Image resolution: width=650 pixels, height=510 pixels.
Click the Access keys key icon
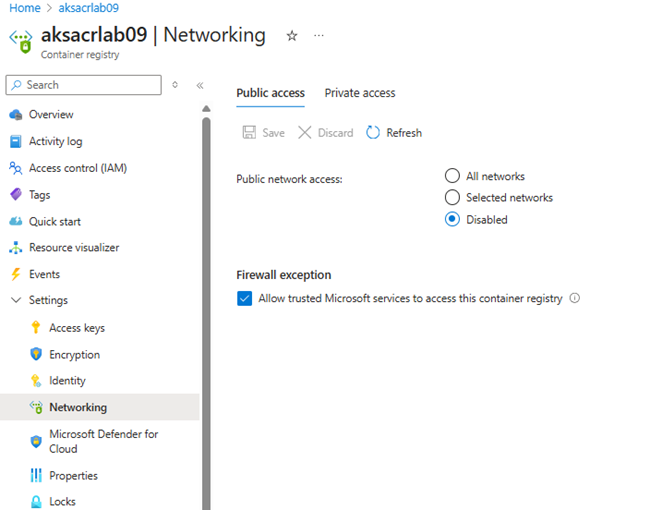pos(36,328)
